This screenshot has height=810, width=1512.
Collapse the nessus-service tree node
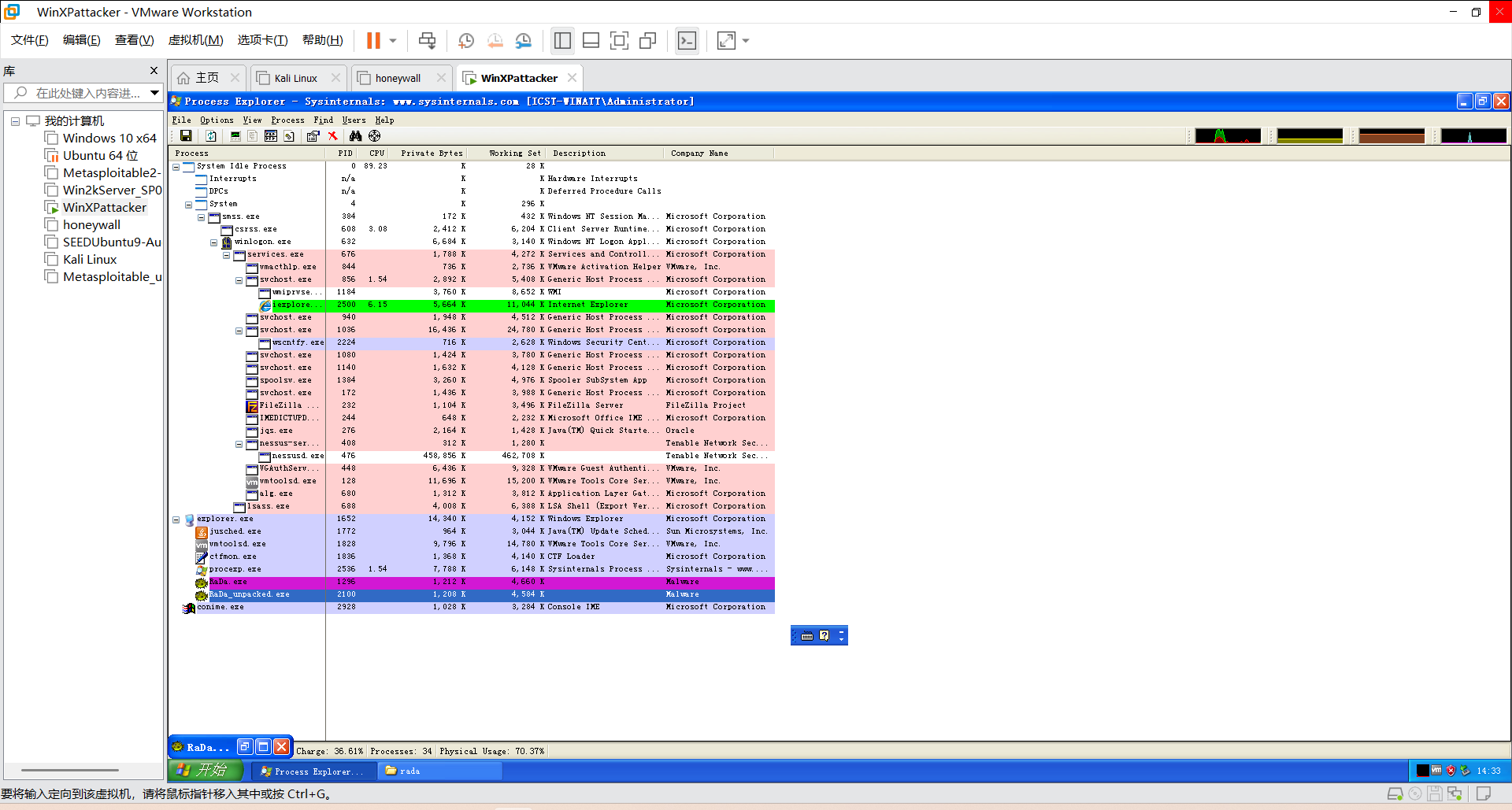point(239,444)
